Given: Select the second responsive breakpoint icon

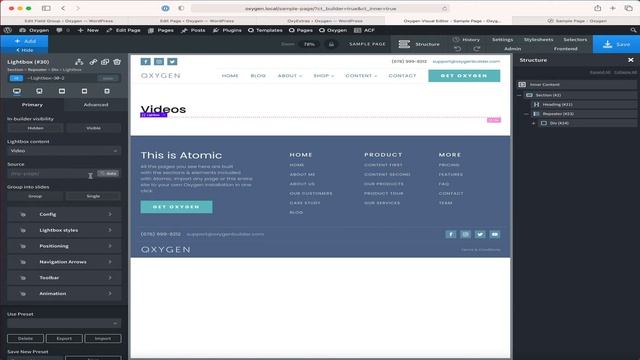Looking at the screenshot, I should pyautogui.click(x=39, y=91).
